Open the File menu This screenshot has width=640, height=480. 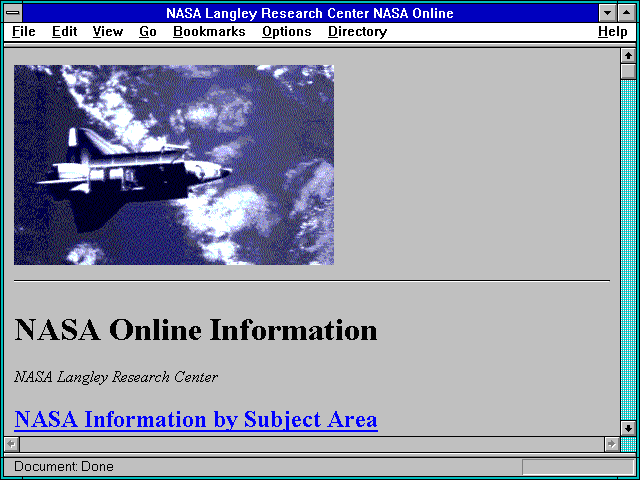pos(24,32)
